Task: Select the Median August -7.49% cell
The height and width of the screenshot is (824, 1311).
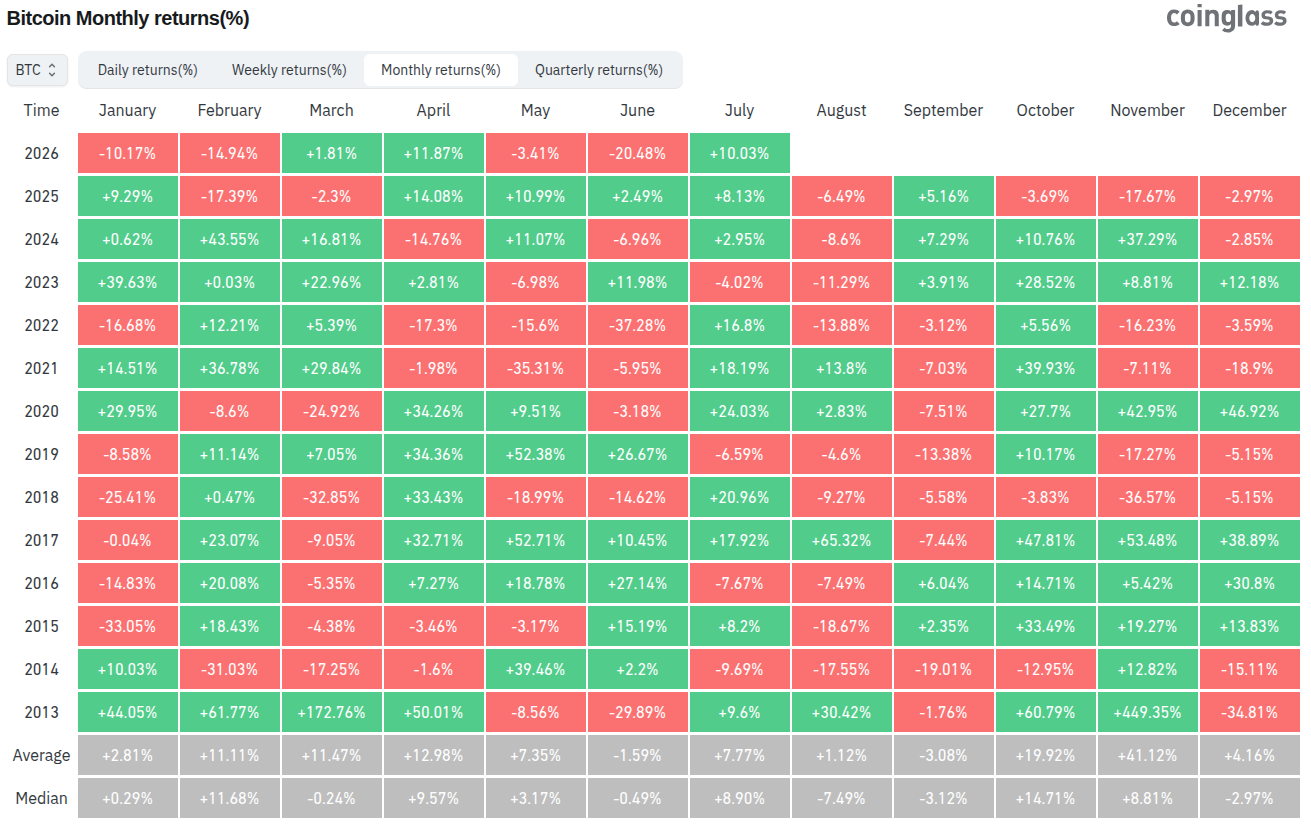Action: click(841, 798)
